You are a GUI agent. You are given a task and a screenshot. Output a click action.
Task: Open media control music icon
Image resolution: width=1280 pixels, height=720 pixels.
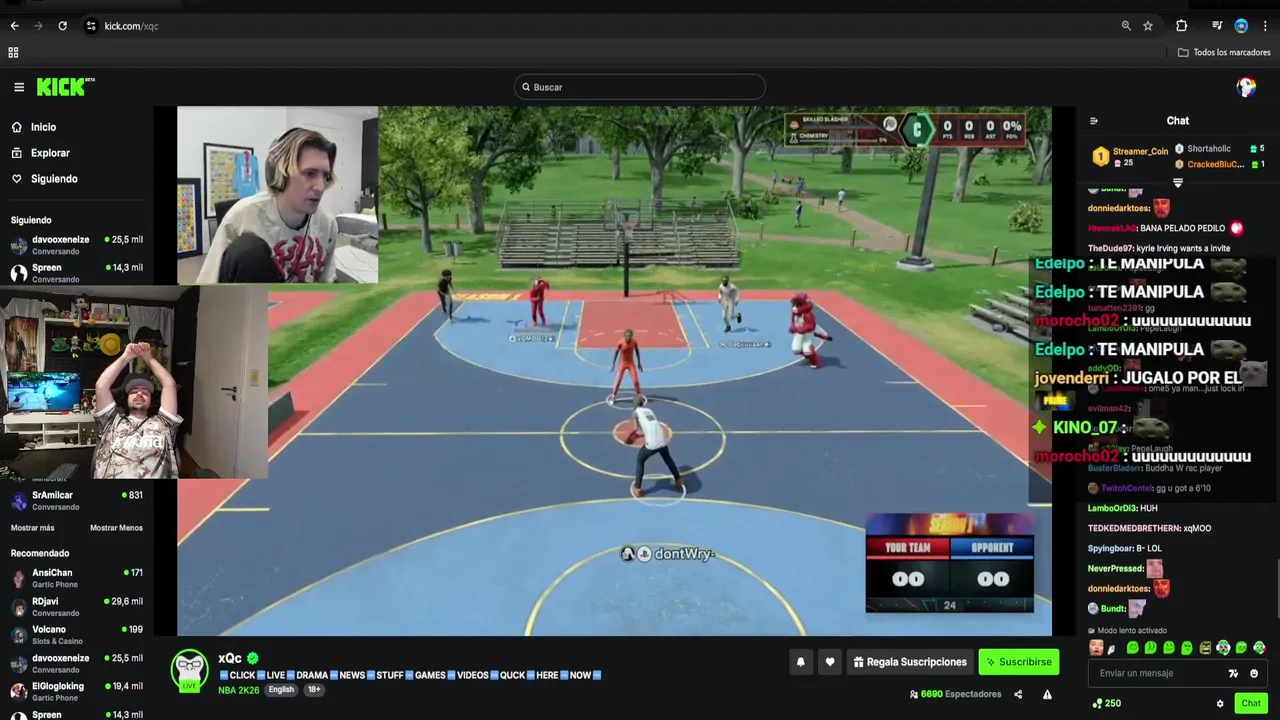pyautogui.click(x=1217, y=26)
